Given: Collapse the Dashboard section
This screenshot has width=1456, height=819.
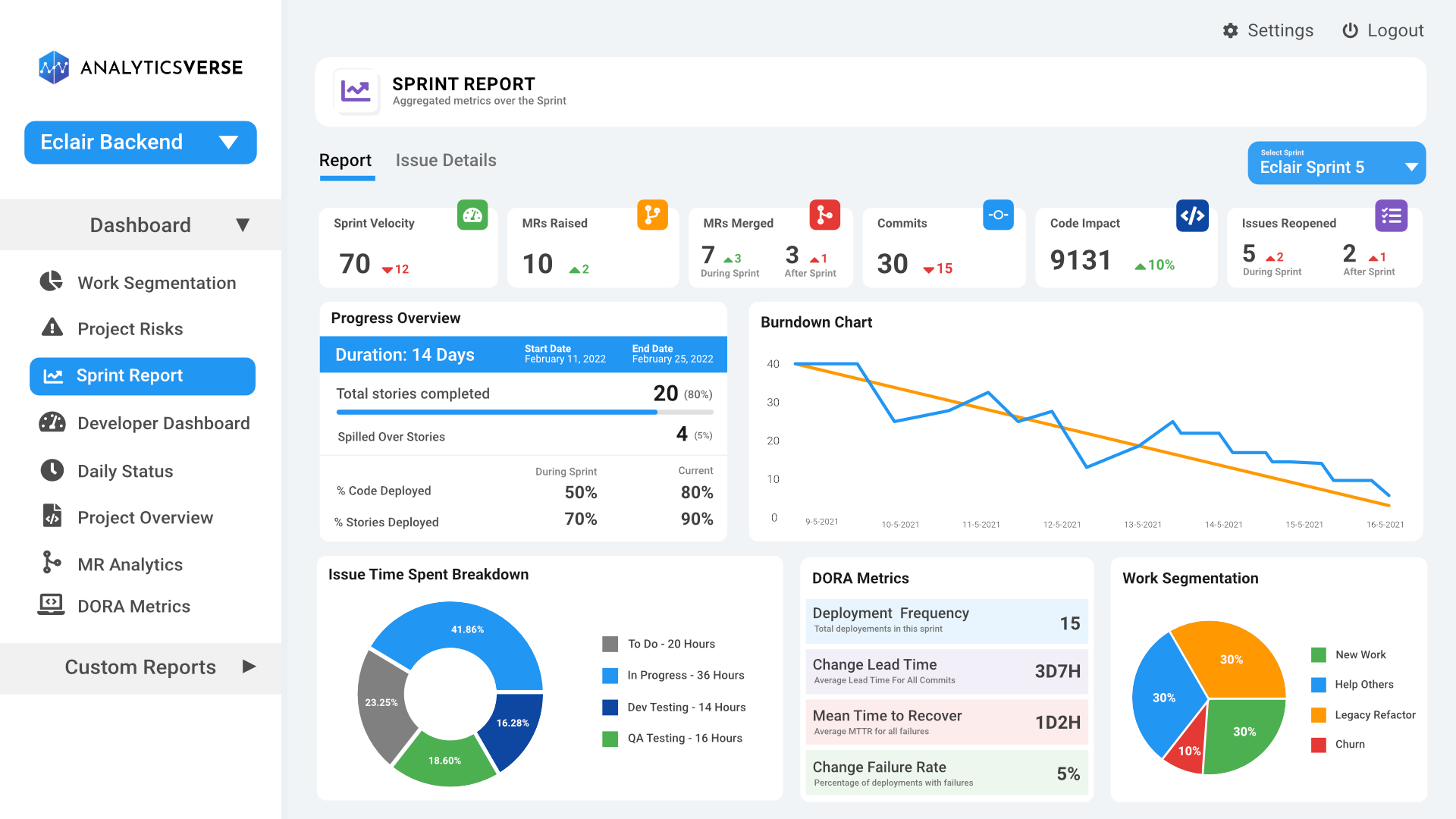Looking at the screenshot, I should click(242, 225).
